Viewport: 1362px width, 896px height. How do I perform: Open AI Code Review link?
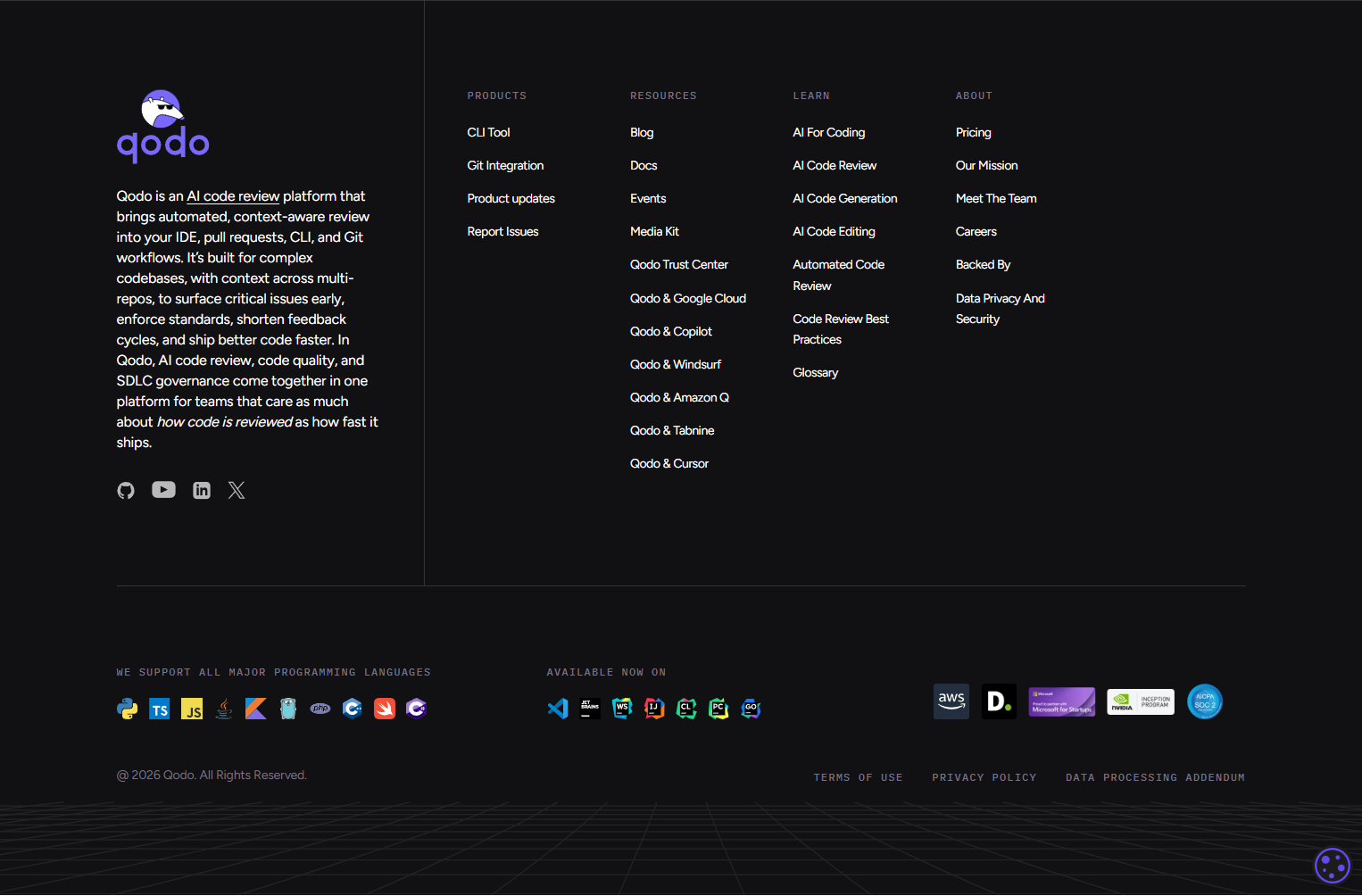click(835, 165)
